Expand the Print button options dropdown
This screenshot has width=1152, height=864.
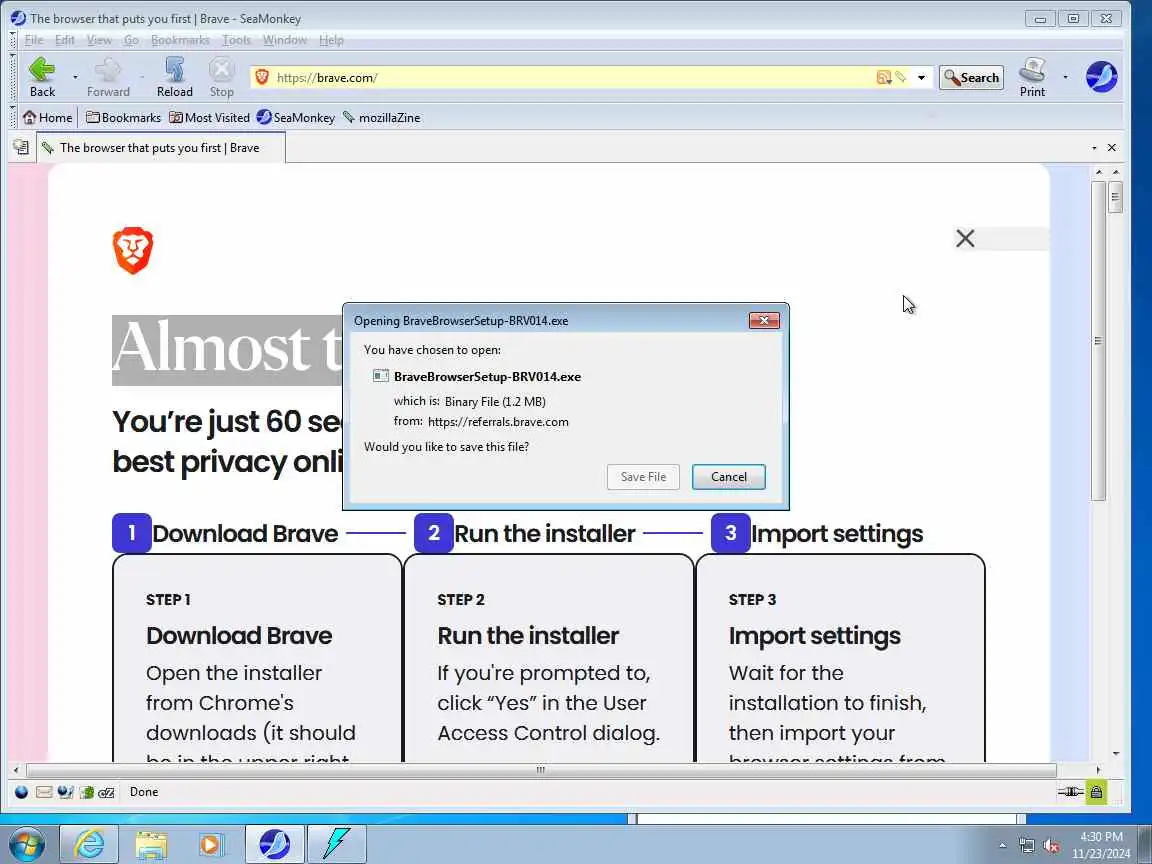tap(1065, 77)
